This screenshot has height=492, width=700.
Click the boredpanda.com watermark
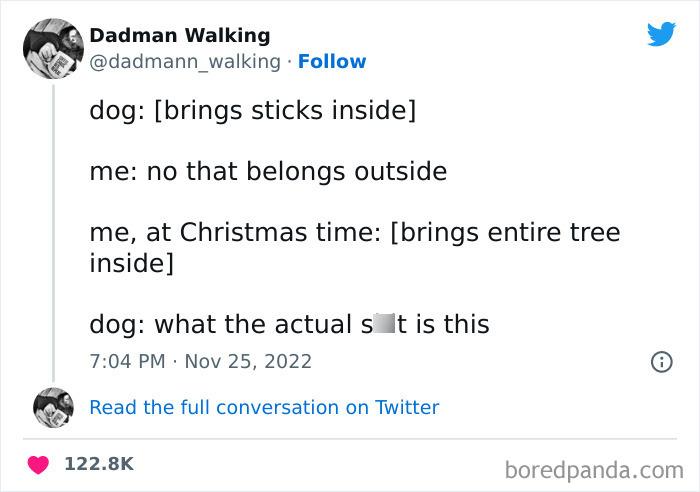tap(594, 471)
